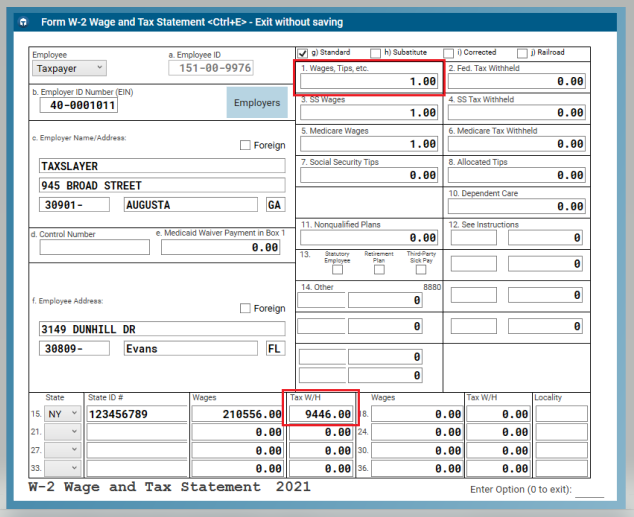Open the Employee Taxpayer dropdown
The width and height of the screenshot is (634, 517).
[70, 68]
